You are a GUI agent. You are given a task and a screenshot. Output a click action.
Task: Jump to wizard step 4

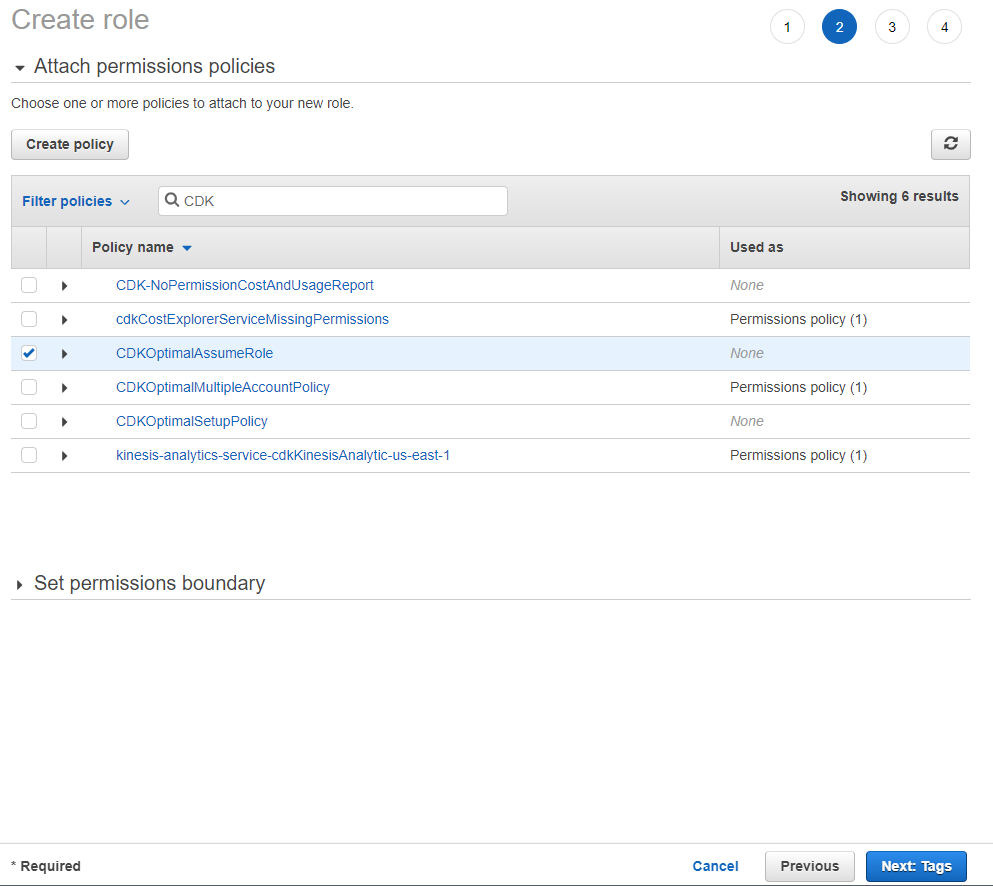click(x=944, y=27)
